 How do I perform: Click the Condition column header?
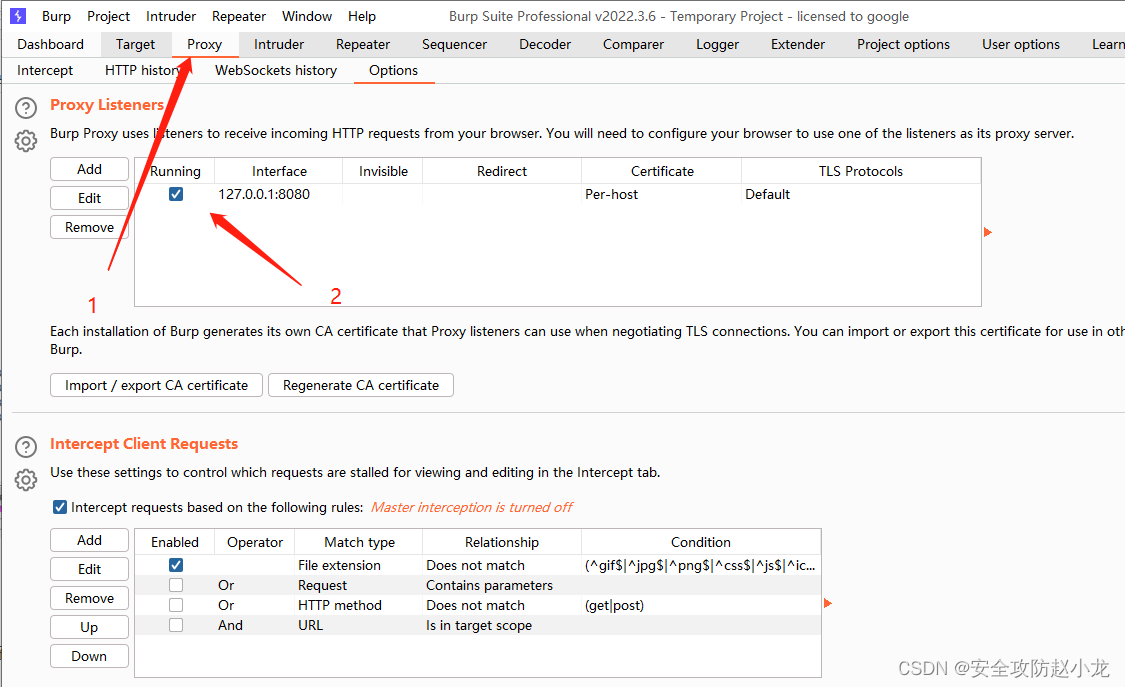701,542
